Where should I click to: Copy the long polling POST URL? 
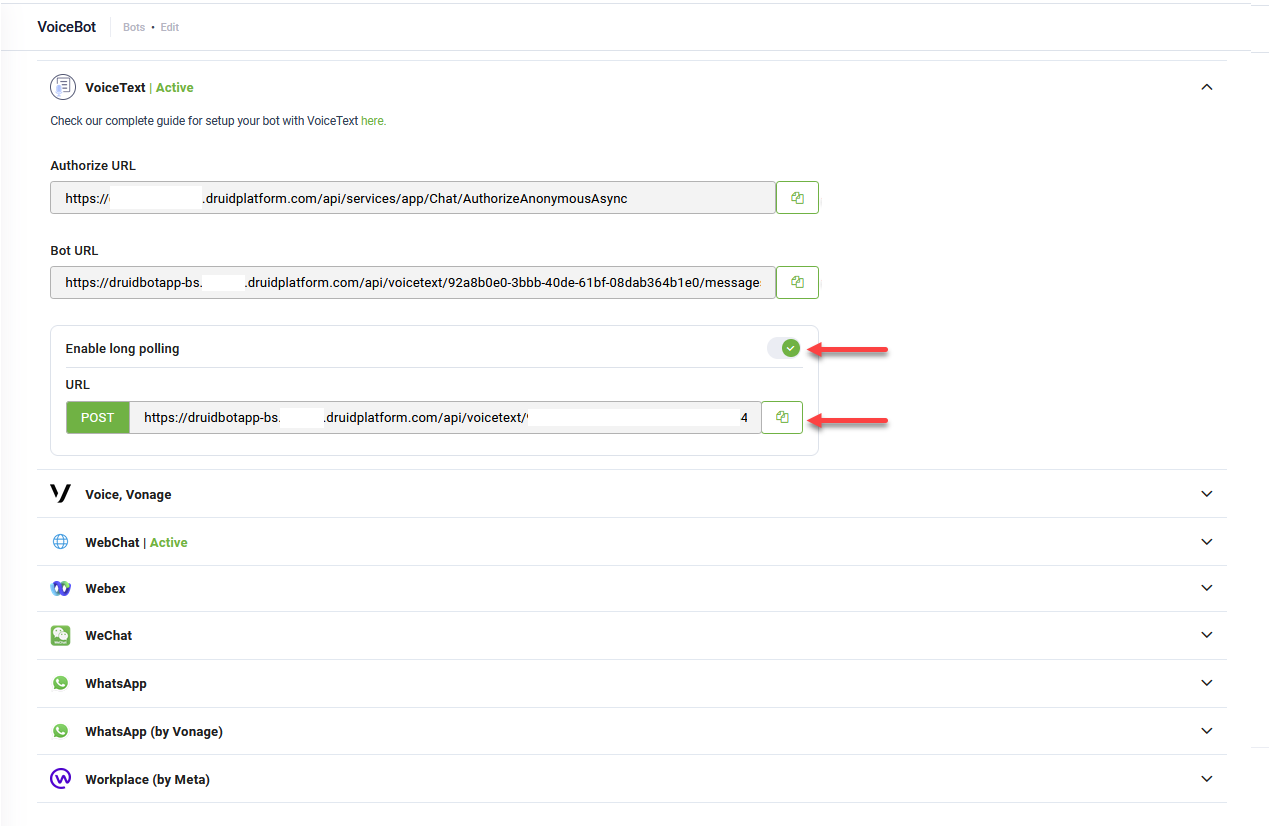pos(782,417)
